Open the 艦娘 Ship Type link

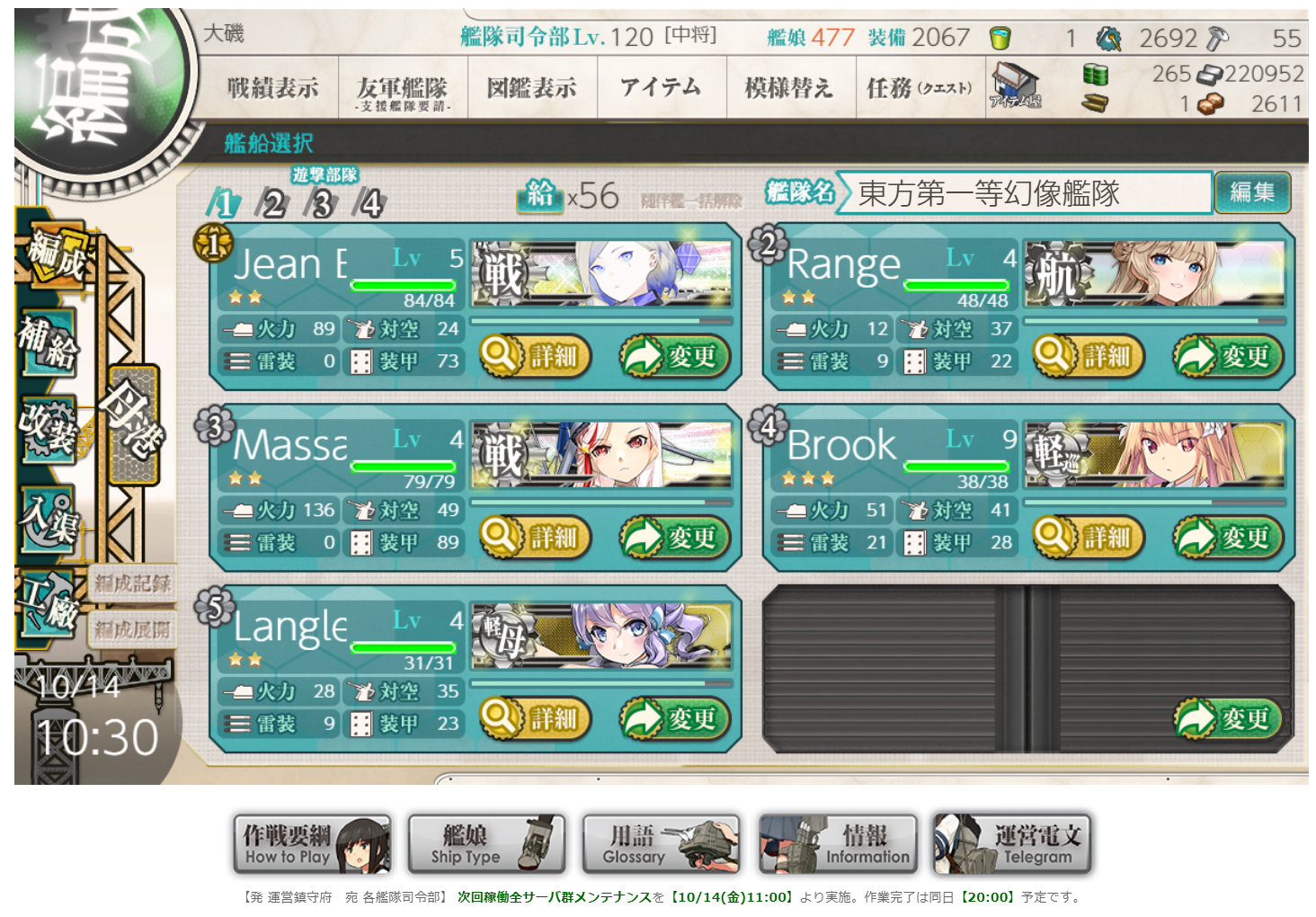[x=486, y=844]
